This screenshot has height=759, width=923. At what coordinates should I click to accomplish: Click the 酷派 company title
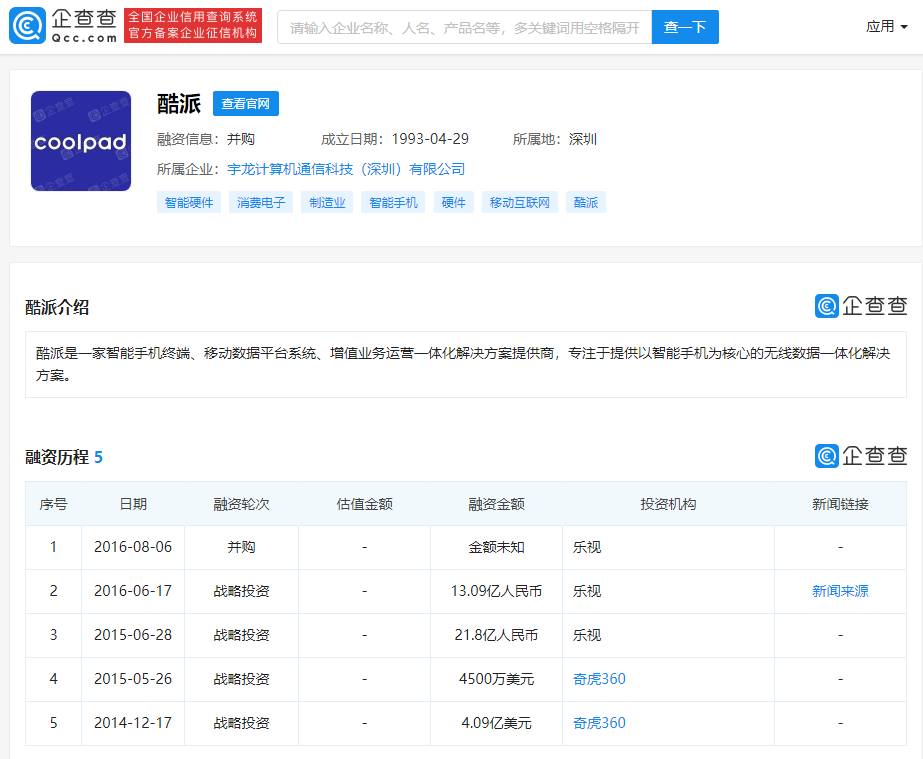tap(179, 104)
